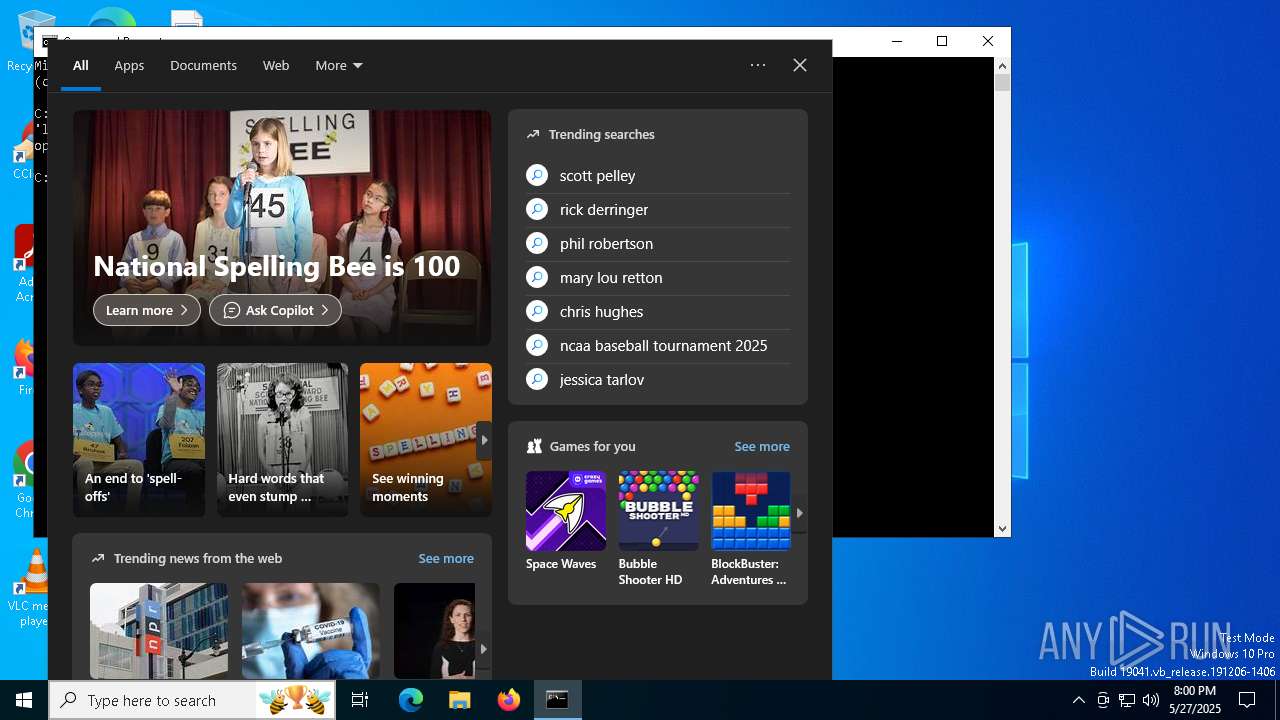Advance Spelling Bee cards carousel arrow
This screenshot has height=720, width=1280.
click(x=484, y=440)
